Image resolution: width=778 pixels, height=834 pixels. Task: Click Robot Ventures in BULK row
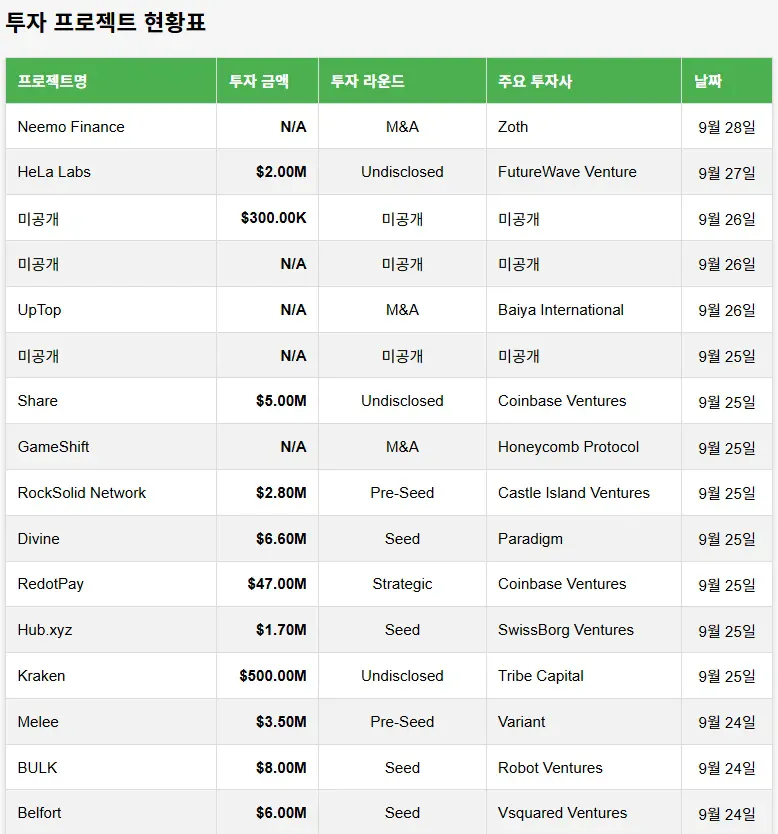click(550, 768)
